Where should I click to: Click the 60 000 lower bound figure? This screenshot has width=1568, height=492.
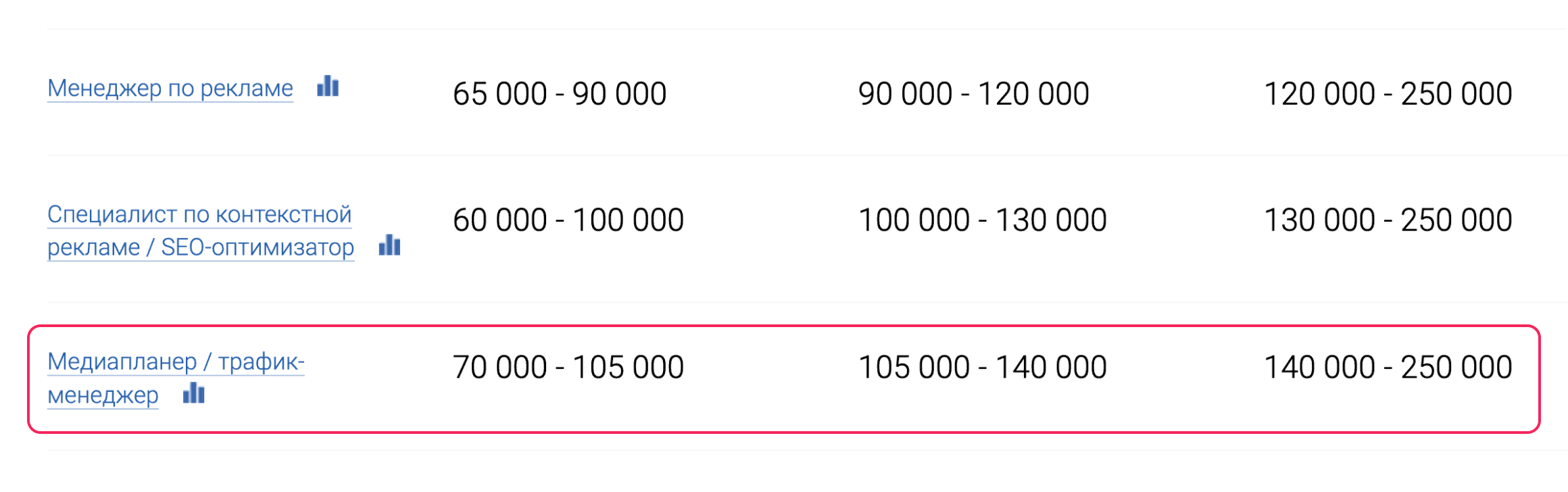point(500,220)
